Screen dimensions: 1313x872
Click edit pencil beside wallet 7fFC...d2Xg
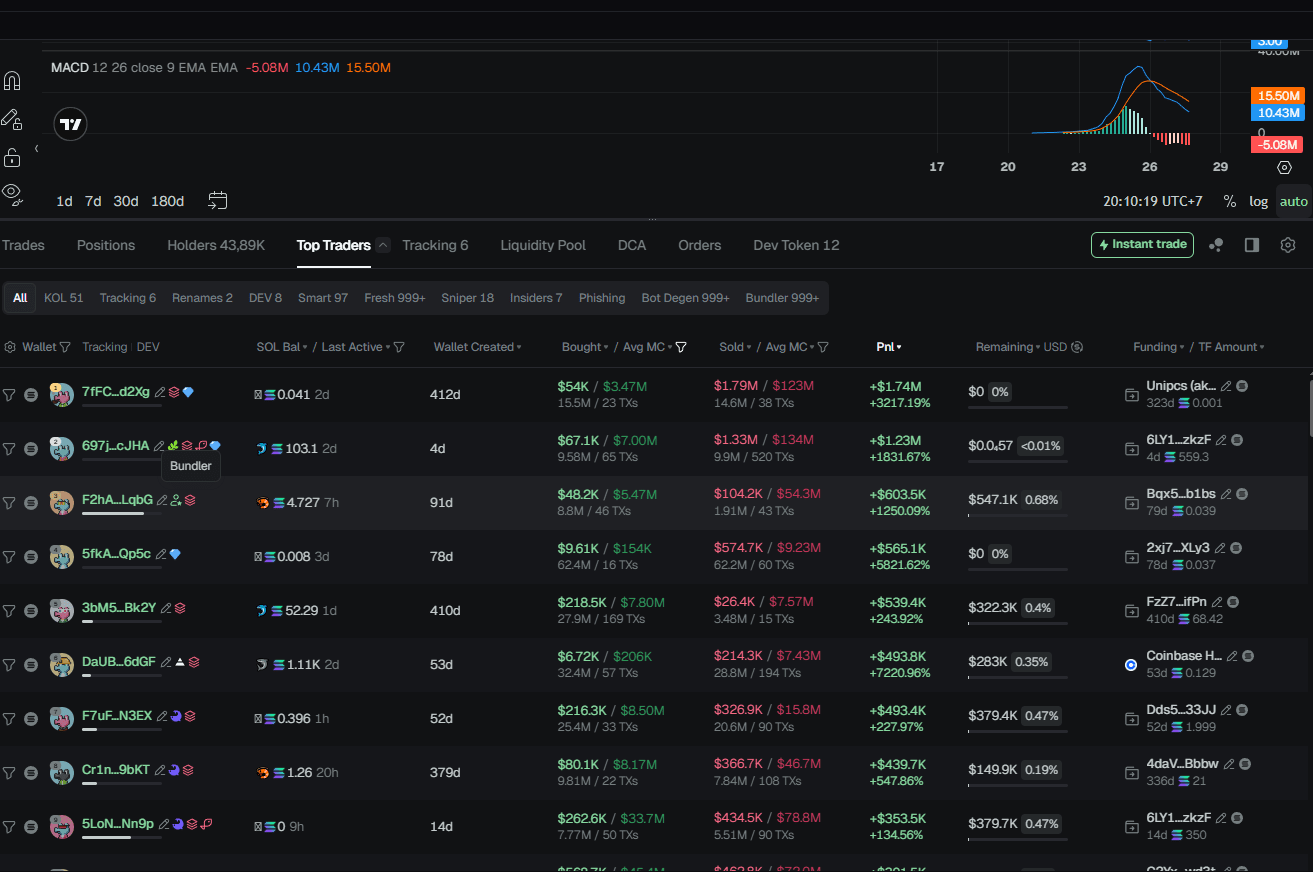point(160,392)
